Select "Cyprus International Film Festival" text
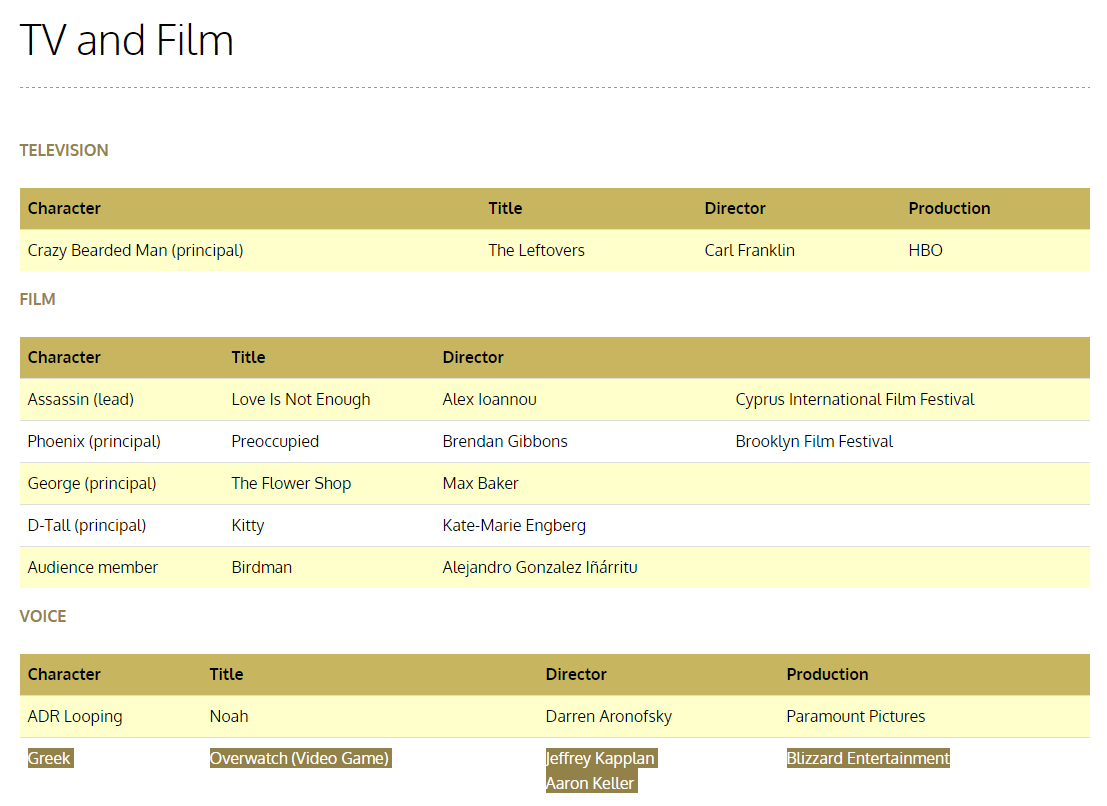The width and height of the screenshot is (1107, 806). point(855,399)
